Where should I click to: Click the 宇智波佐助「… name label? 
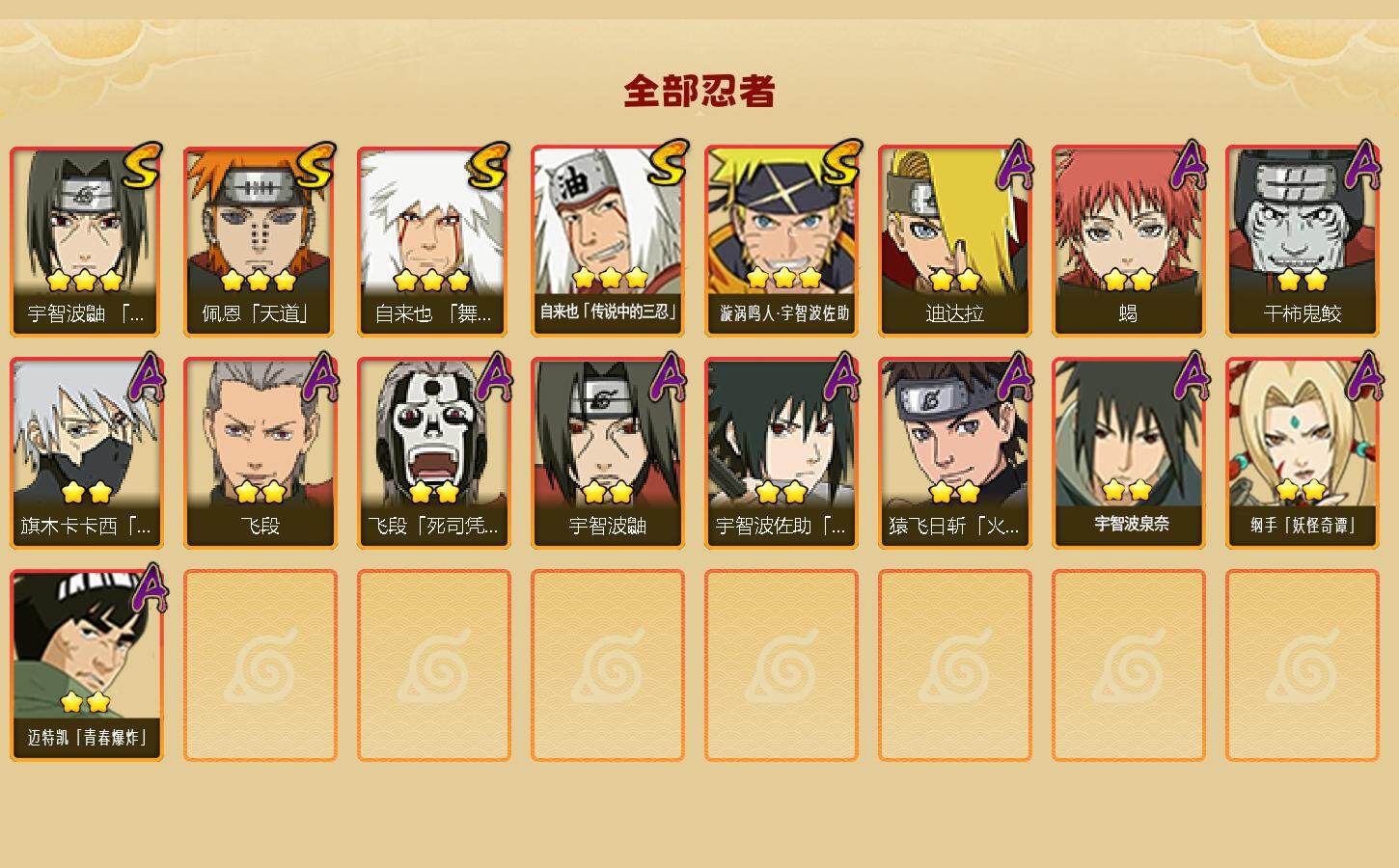(x=781, y=527)
